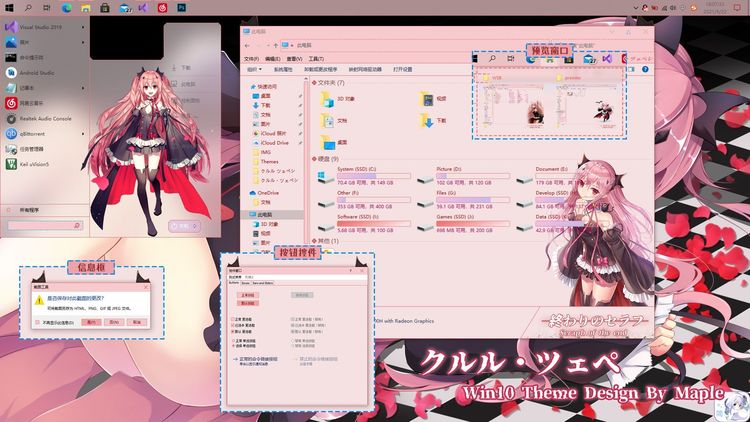This screenshot has width=750, height=422.
Task: Open Microsoft Edge from the top taskbar
Action: (x=66, y=8)
